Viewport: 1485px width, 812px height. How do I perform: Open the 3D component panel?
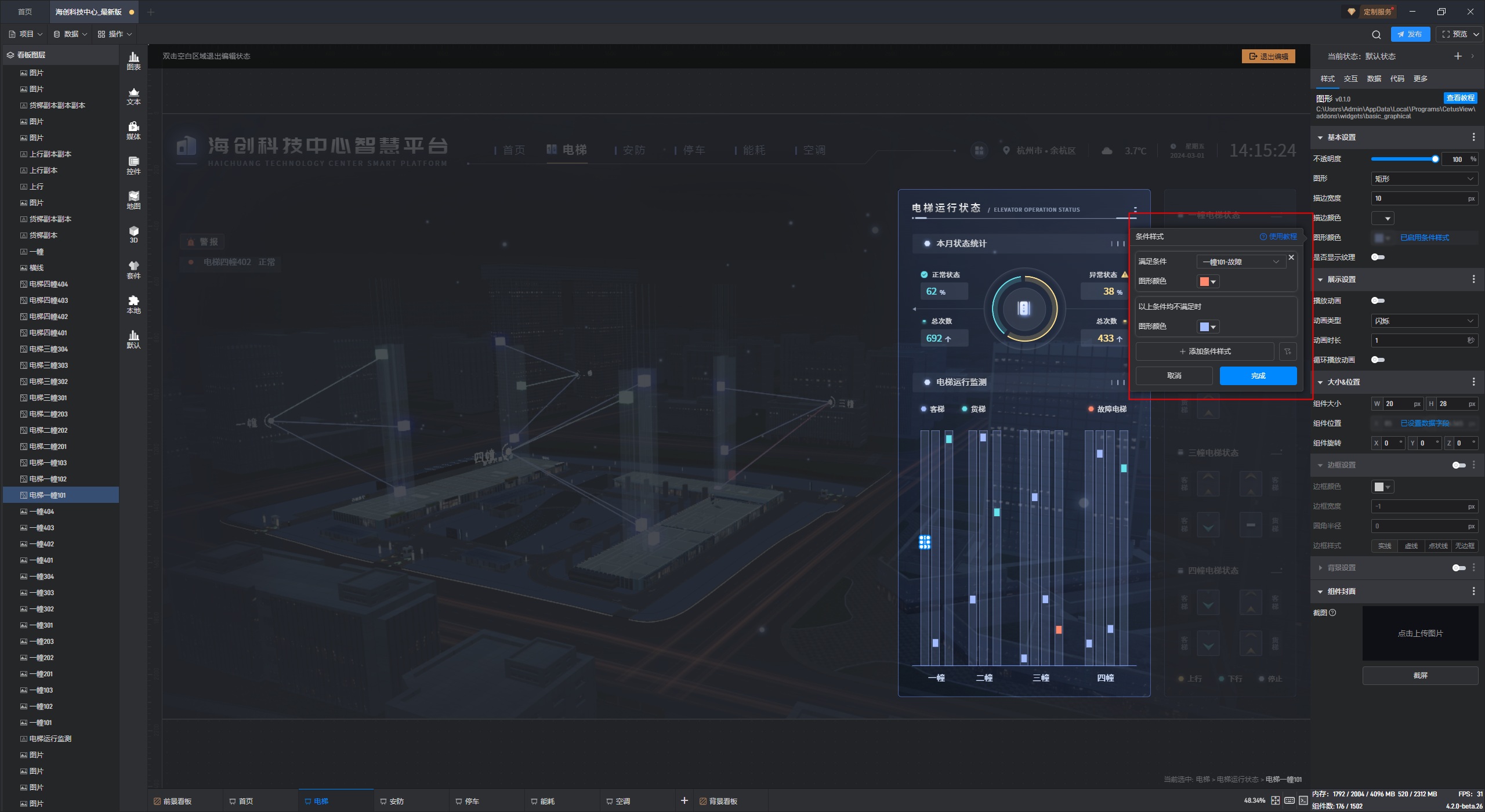tap(133, 234)
